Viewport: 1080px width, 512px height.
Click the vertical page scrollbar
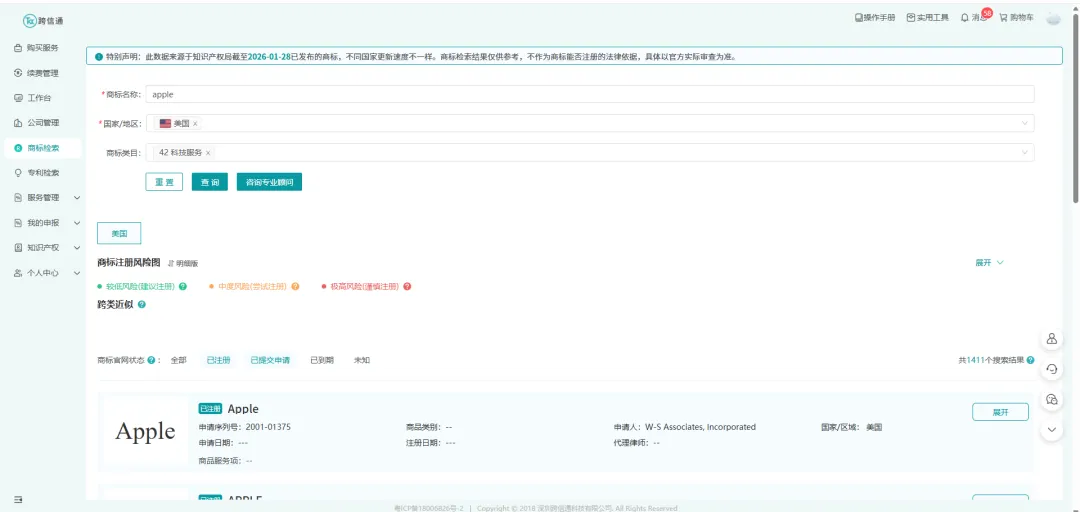click(1075, 107)
